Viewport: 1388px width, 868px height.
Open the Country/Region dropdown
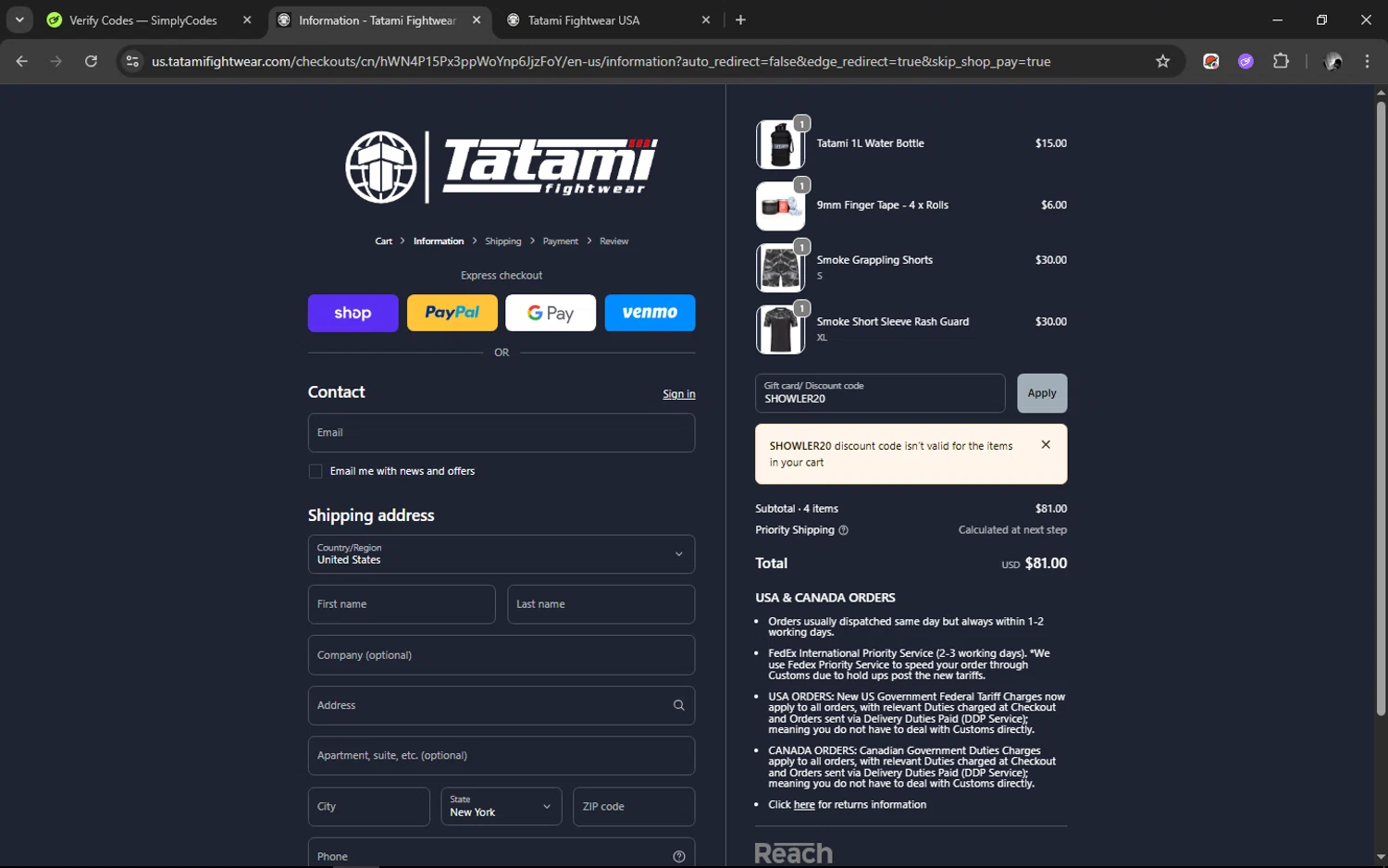point(502,553)
